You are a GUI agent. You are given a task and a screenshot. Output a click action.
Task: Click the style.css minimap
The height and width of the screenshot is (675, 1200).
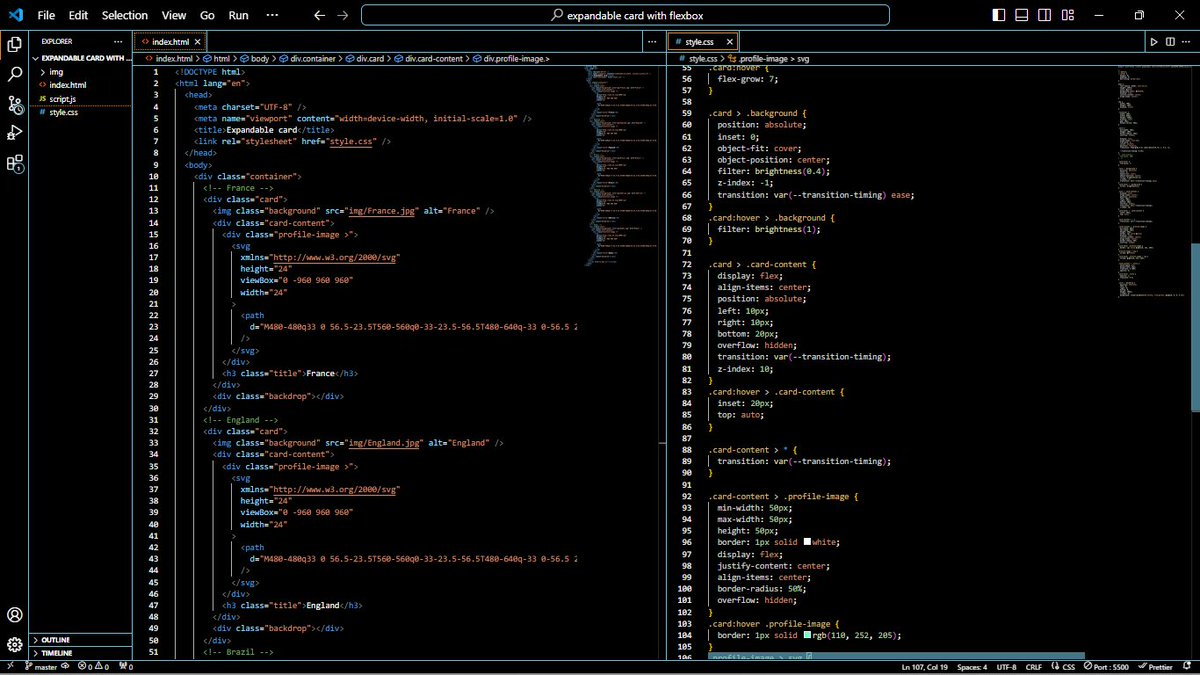tap(1153, 180)
